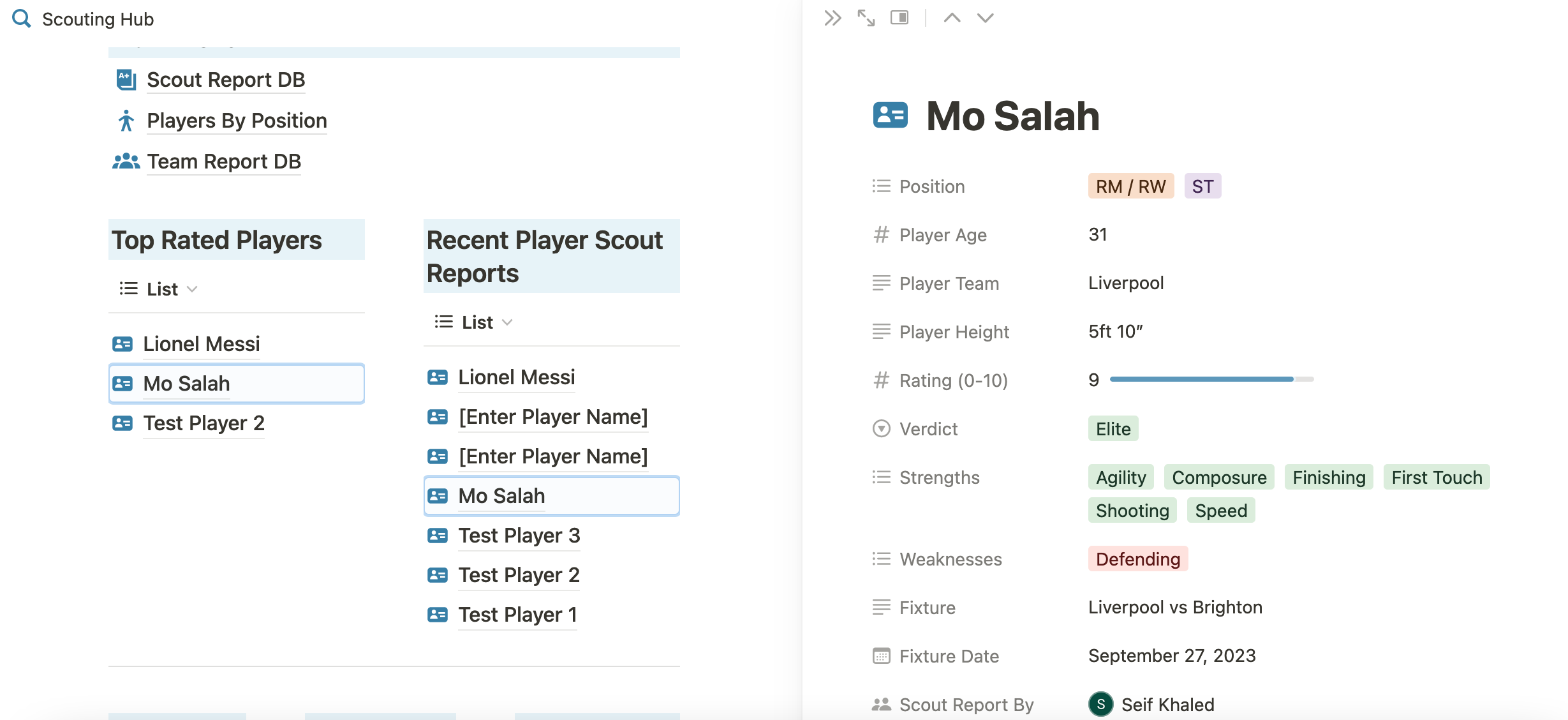The height and width of the screenshot is (720, 1568).
Task: Click the Scouting Hub search magnifier icon
Action: pos(21,18)
